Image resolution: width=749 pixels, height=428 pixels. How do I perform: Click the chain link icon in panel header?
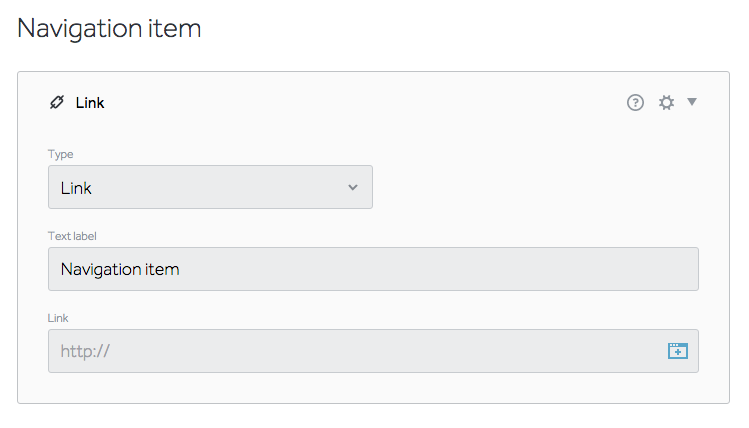56,102
